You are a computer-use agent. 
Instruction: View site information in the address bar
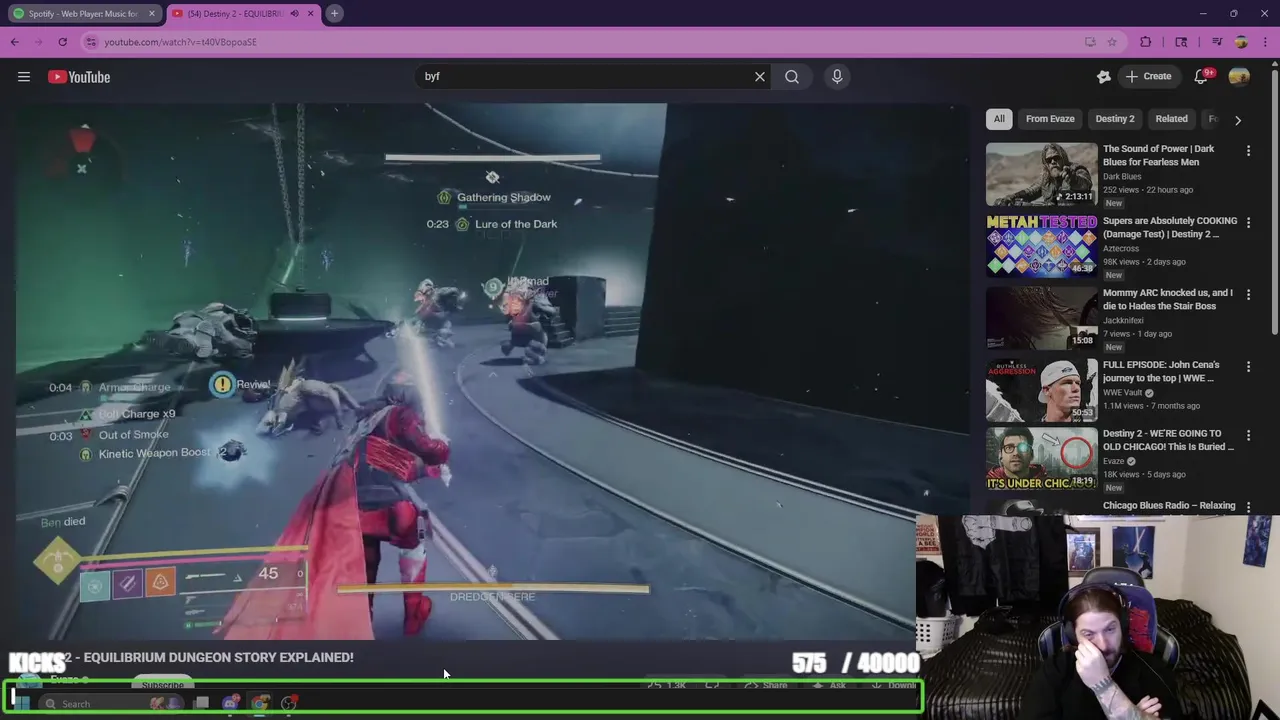pos(91,42)
